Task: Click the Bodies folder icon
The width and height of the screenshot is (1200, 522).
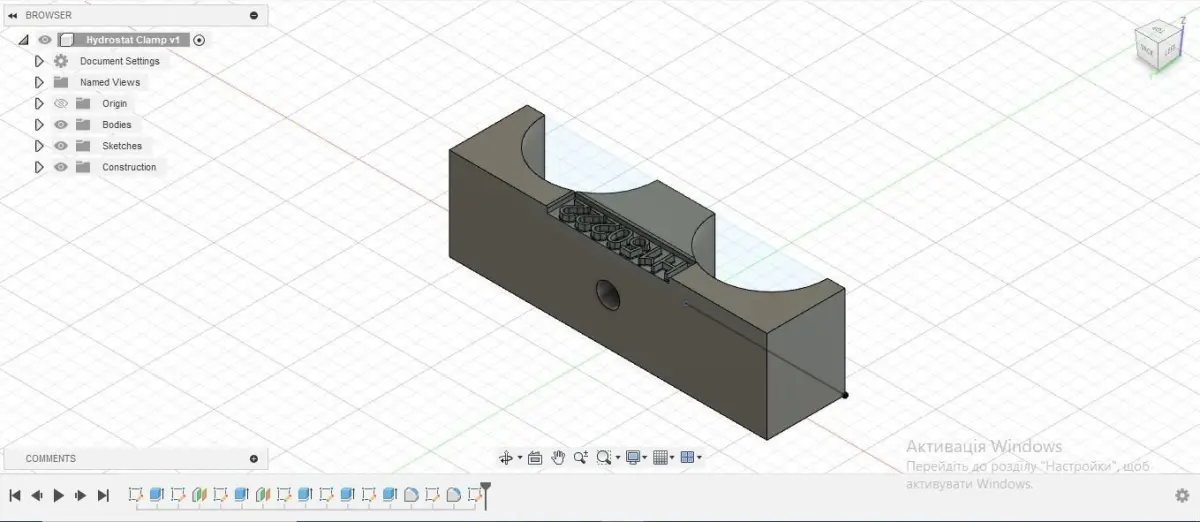Action: [83, 125]
